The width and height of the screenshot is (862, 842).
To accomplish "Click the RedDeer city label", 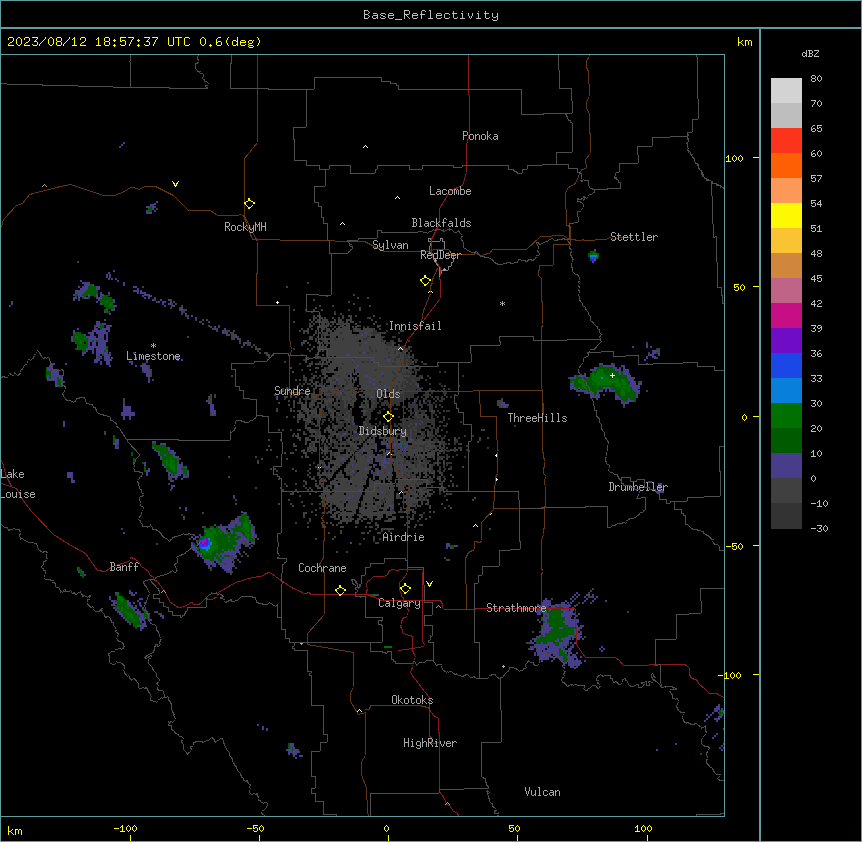I will (440, 255).
